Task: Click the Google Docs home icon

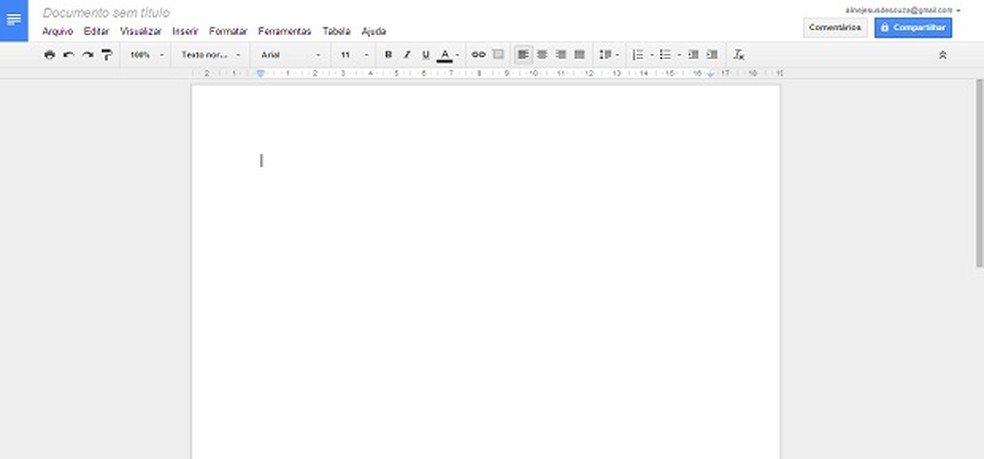Action: click(14, 21)
